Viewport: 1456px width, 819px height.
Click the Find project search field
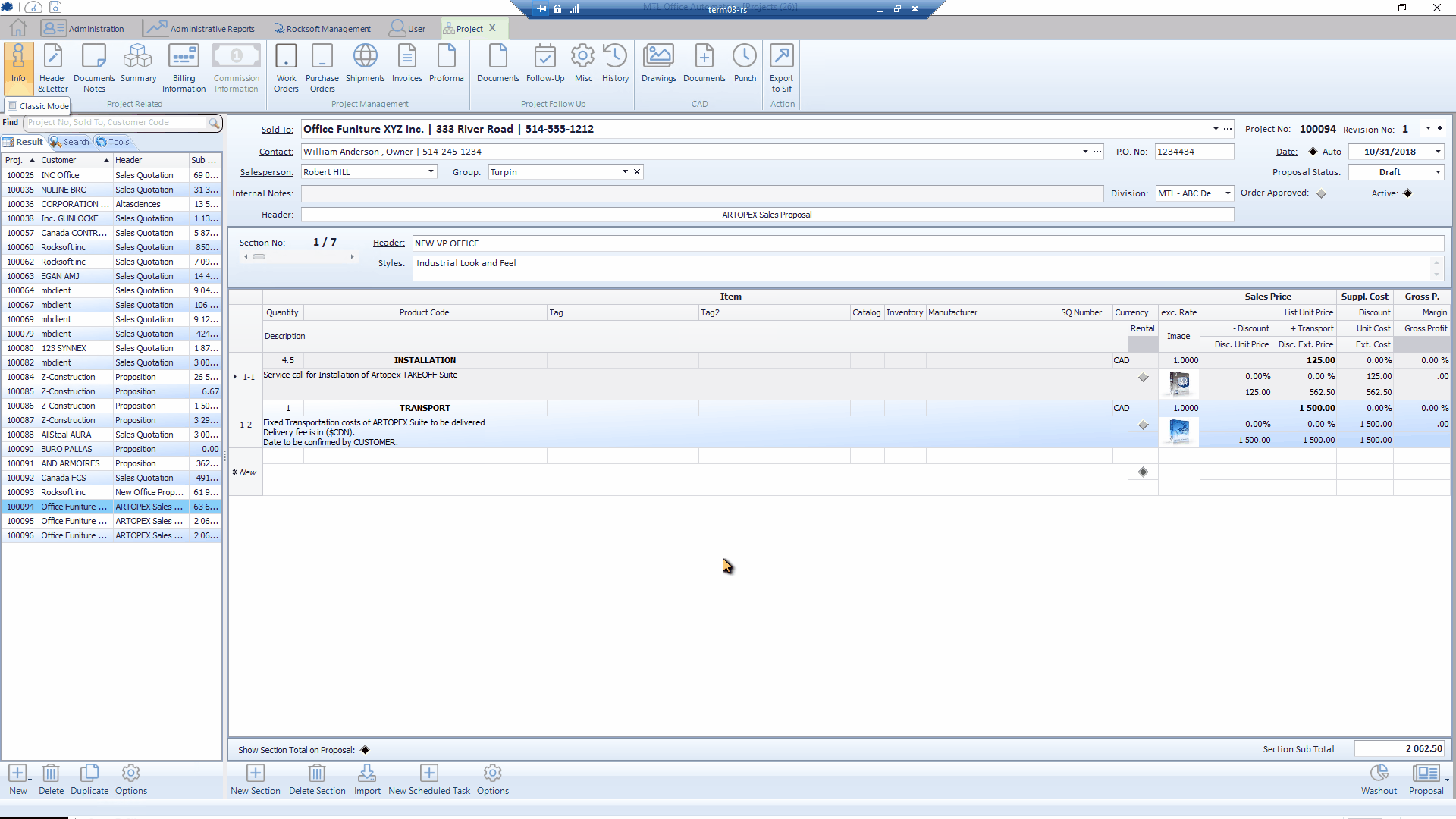[x=115, y=123]
